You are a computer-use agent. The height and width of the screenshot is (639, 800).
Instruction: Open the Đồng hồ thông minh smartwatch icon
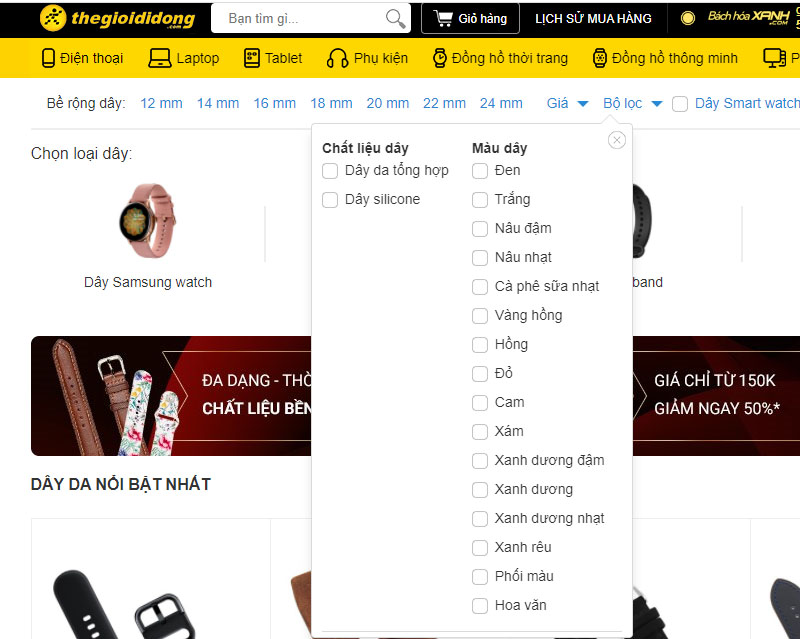pyautogui.click(x=599, y=58)
